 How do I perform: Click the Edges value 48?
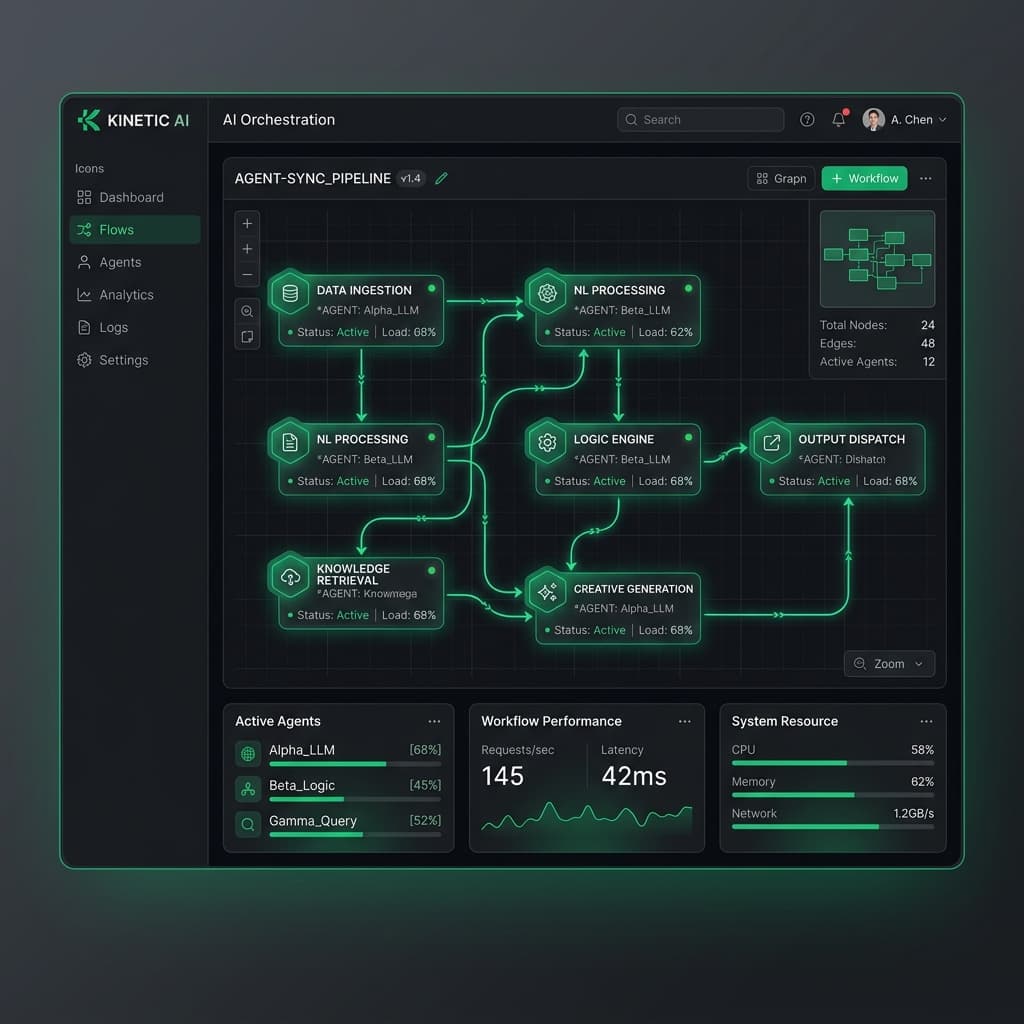(x=928, y=344)
